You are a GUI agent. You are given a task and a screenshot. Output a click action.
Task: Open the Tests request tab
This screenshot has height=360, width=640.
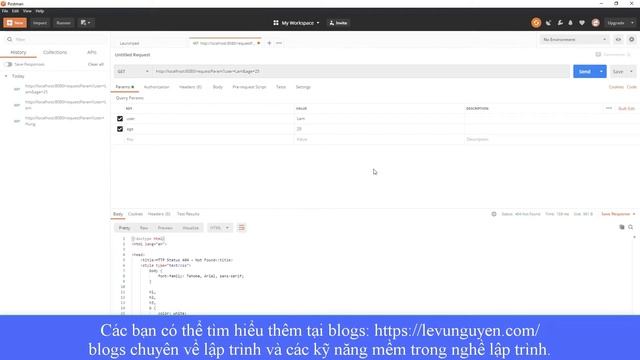coord(281,87)
